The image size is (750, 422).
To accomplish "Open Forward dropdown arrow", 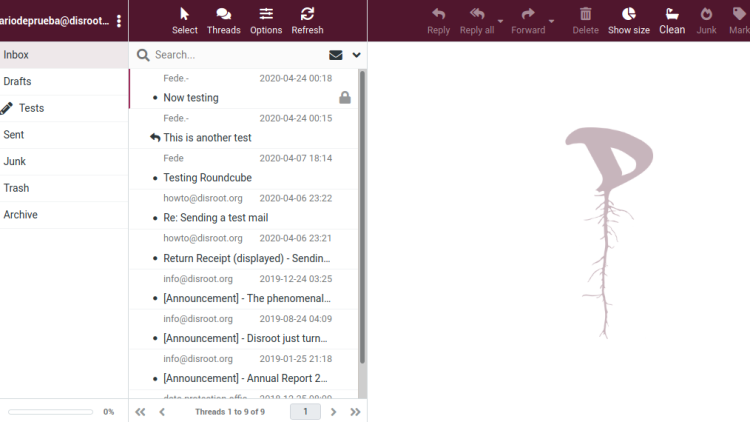I will click(x=551, y=21).
